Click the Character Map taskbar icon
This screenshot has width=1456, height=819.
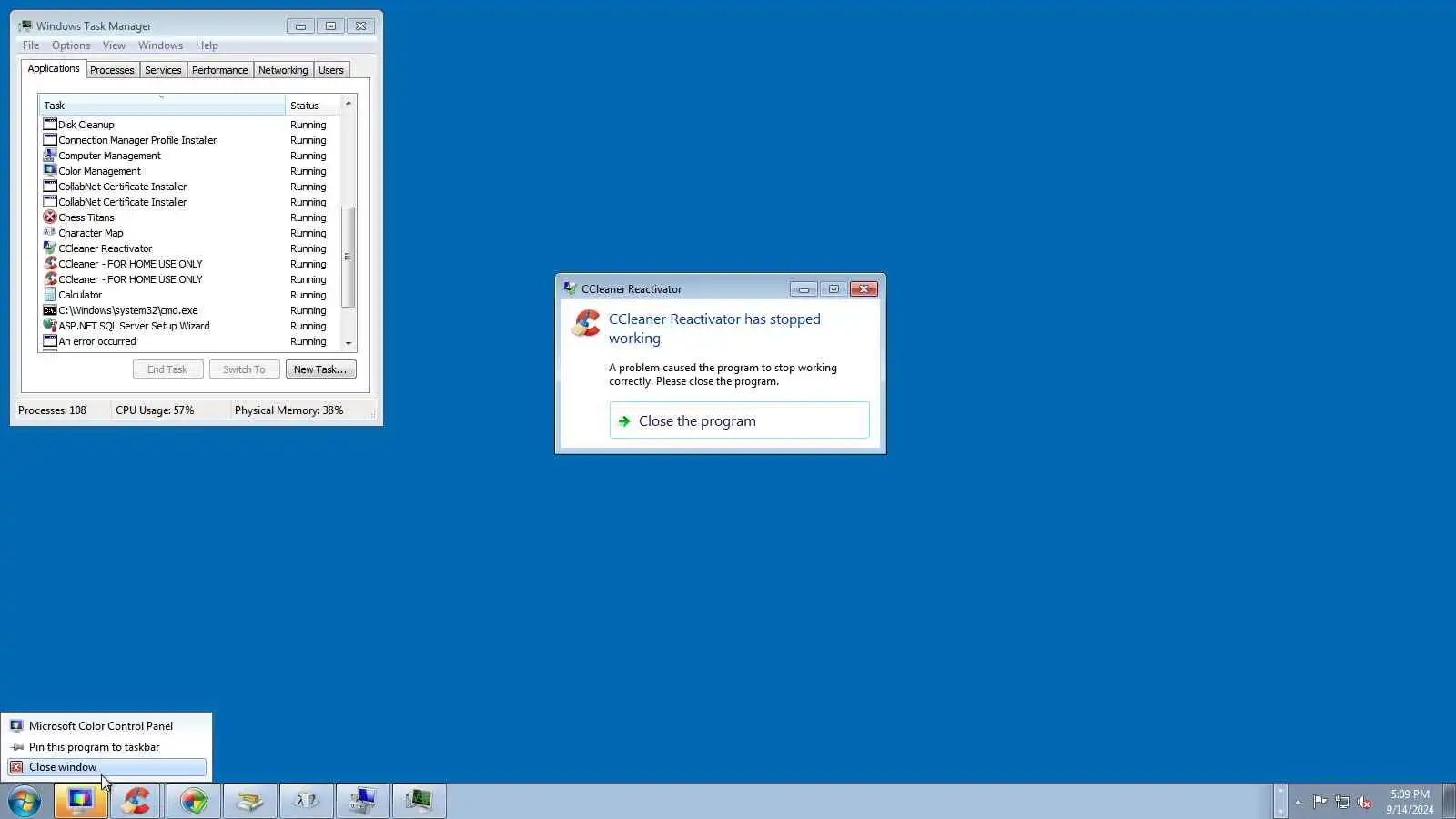306,801
